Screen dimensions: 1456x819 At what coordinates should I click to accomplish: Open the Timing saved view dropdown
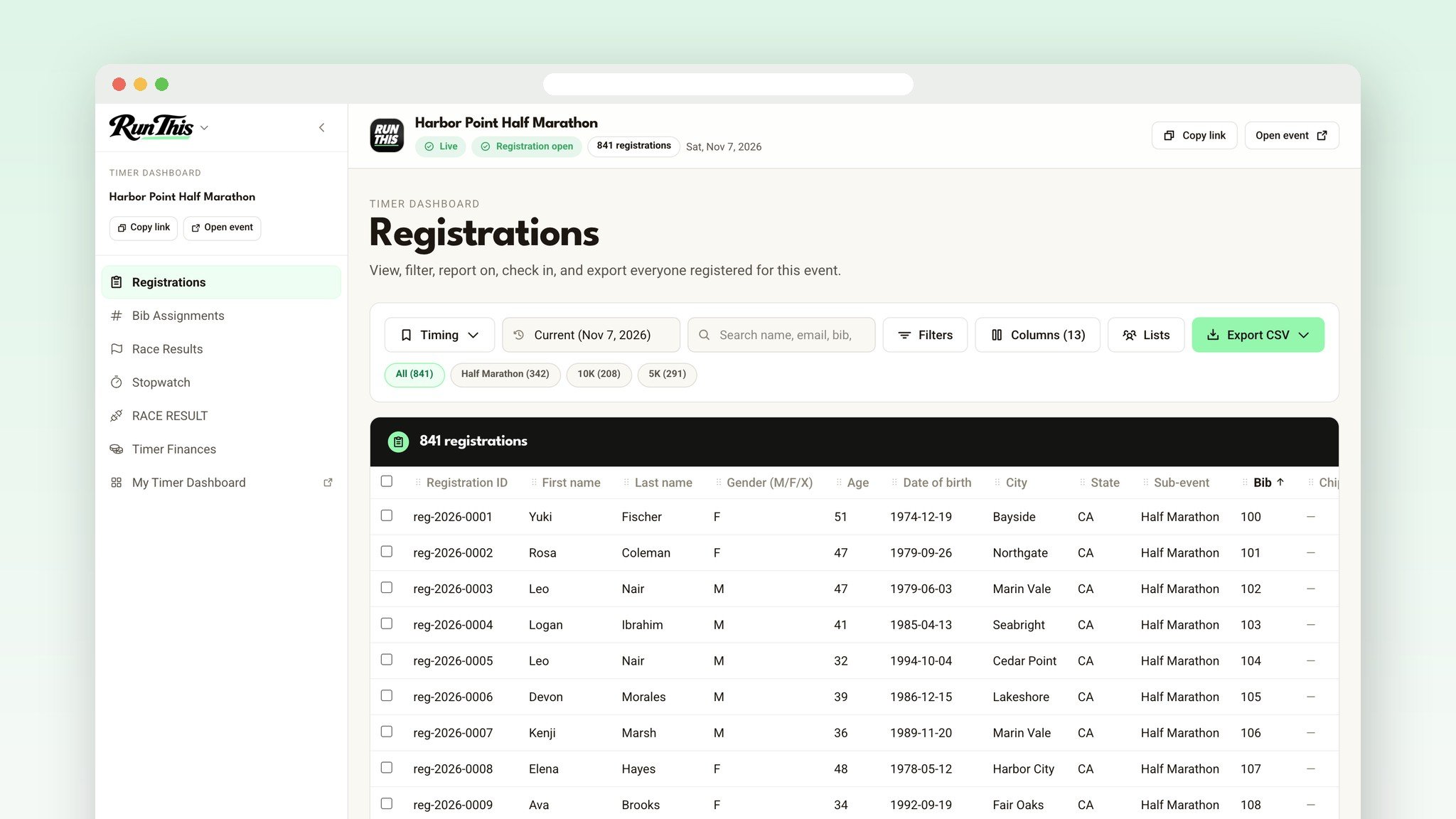coord(439,335)
